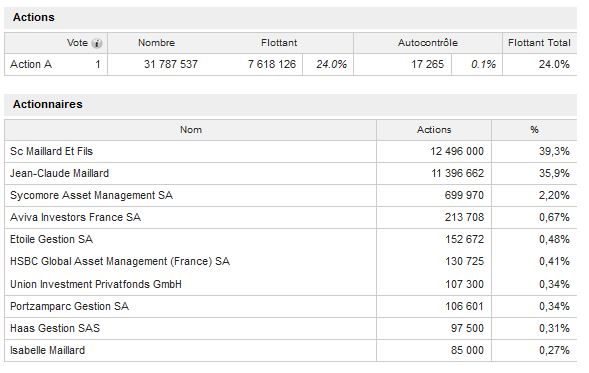Click the Vote info icon
This screenshot has width=589, height=373.
coord(97,44)
